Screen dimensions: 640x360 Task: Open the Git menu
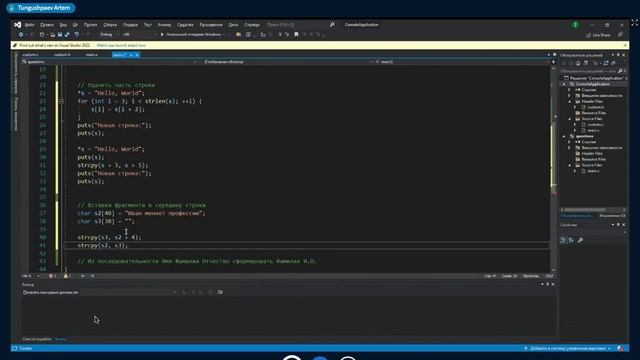(75, 25)
